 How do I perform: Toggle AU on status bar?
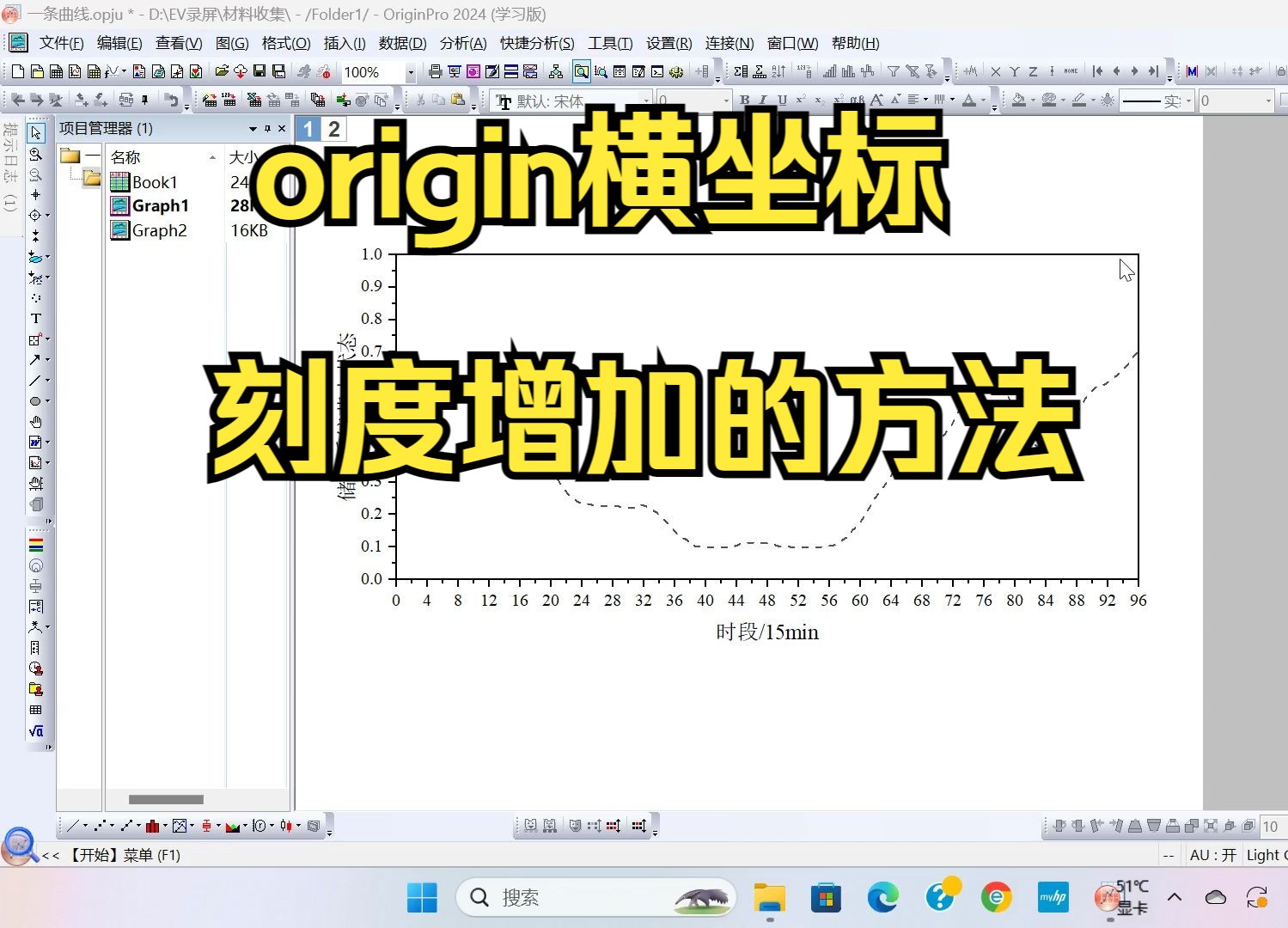point(1212,855)
